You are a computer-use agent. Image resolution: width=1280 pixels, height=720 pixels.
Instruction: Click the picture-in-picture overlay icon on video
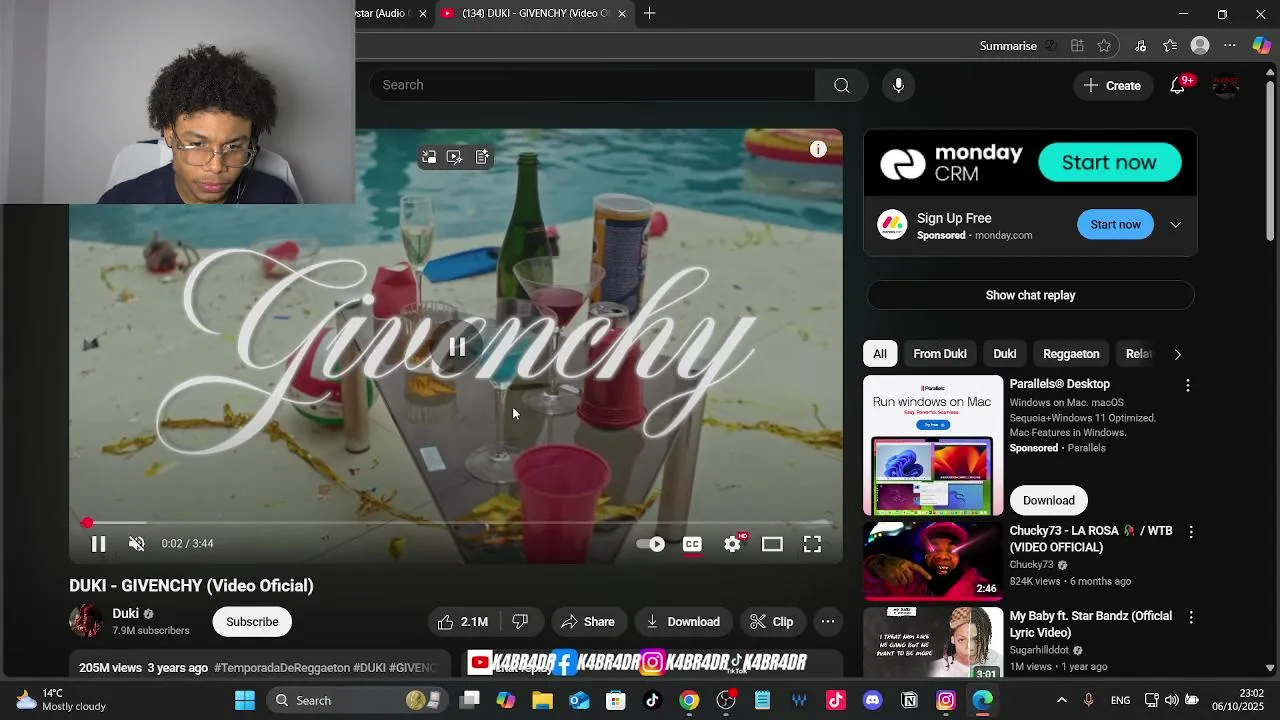pyautogui.click(x=429, y=157)
